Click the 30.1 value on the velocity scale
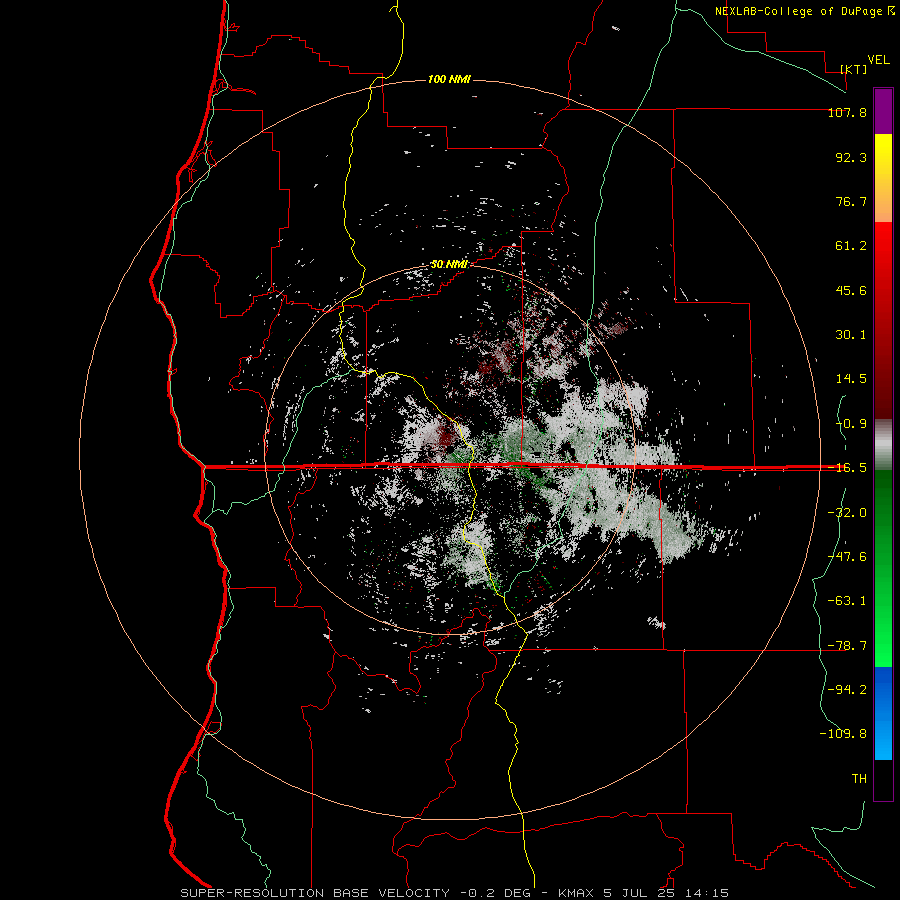This screenshot has width=900, height=900. (x=851, y=335)
